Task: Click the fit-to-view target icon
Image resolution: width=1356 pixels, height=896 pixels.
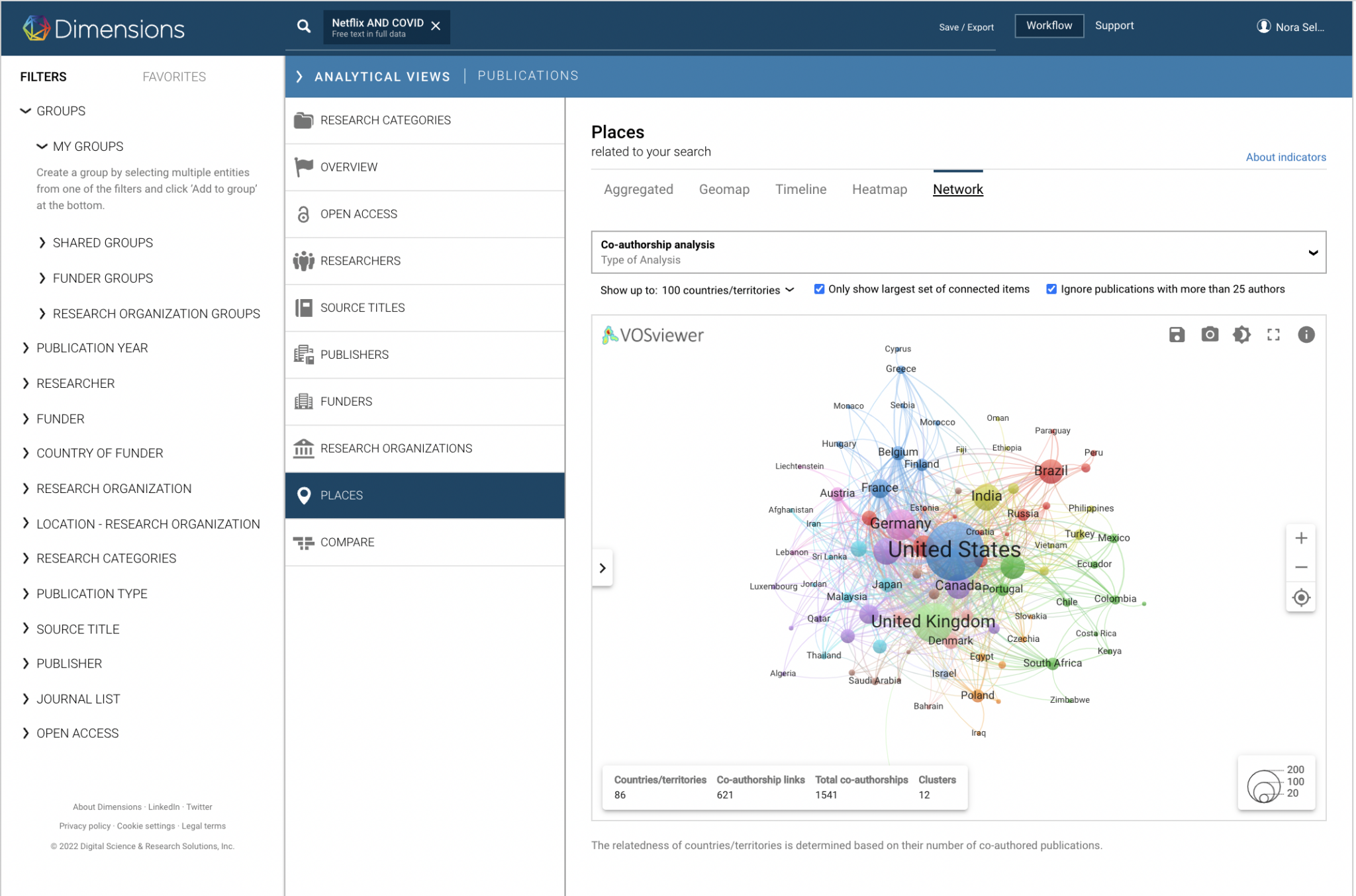Action: click(x=1300, y=598)
